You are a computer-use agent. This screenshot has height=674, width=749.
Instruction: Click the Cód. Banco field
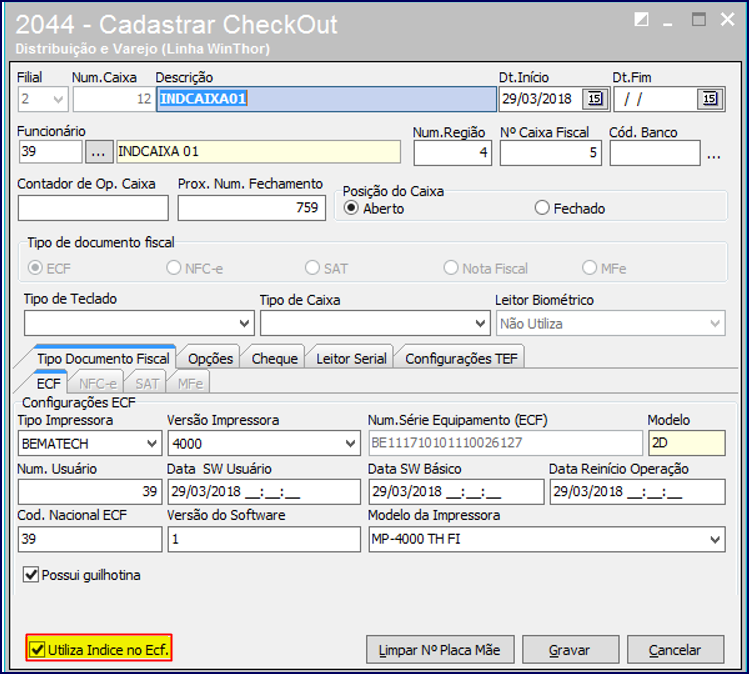tap(655, 153)
